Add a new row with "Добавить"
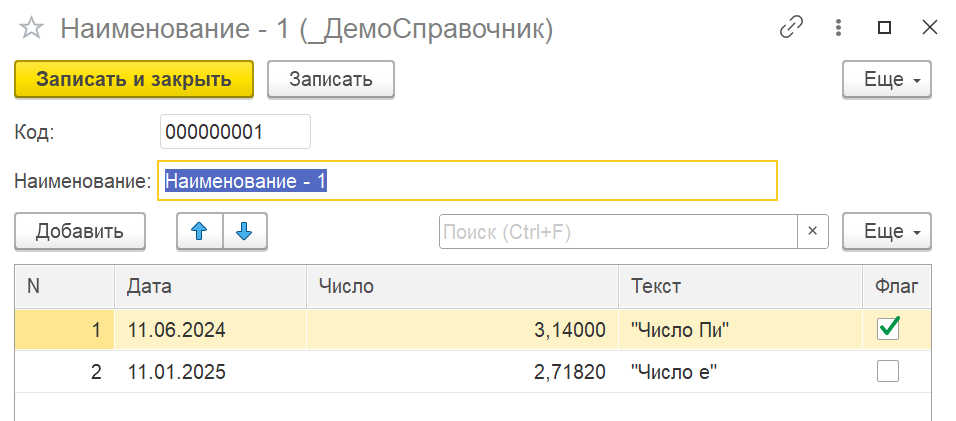Viewport: 956px width, 421px height. pyautogui.click(x=80, y=231)
